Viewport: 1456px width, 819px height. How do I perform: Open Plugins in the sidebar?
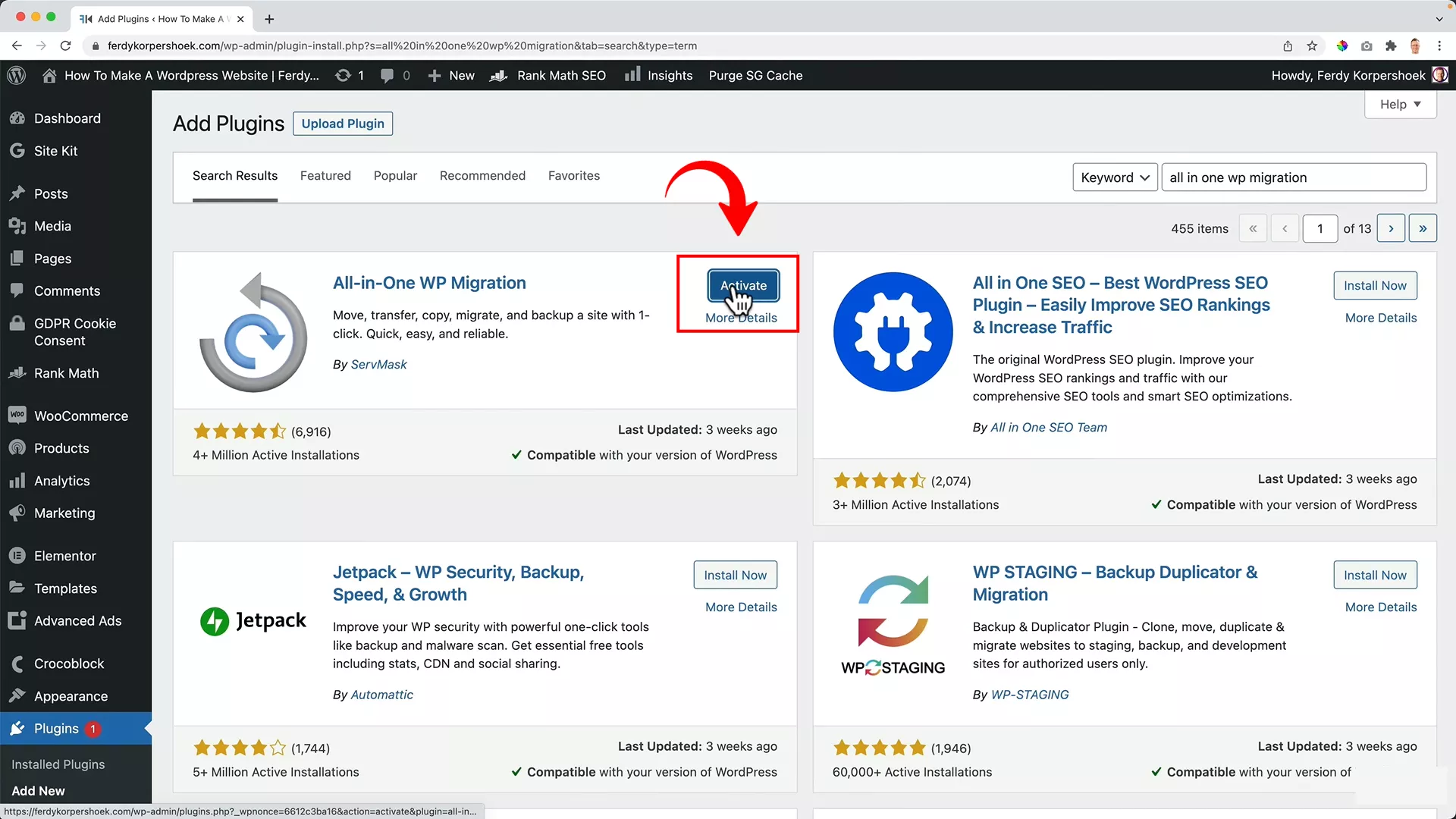pos(56,729)
